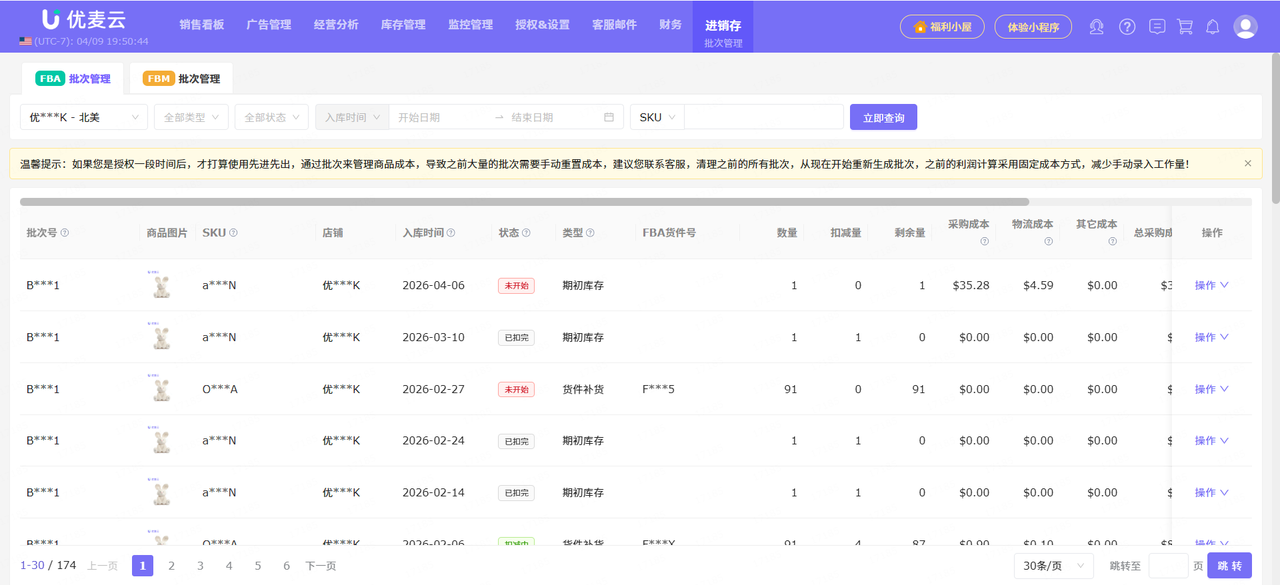Click the help question mark icon
The image size is (1280, 585).
click(1127, 27)
